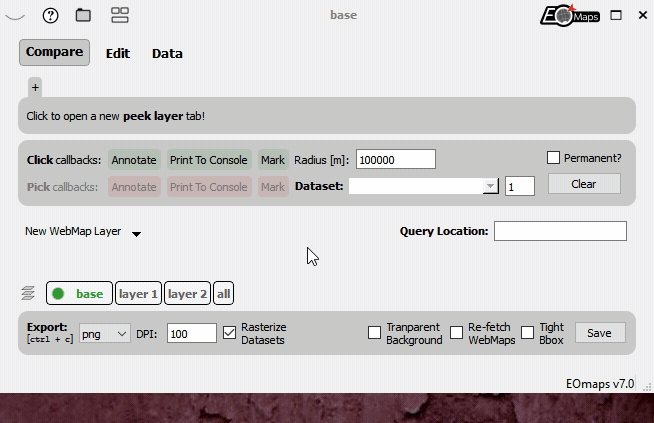Image resolution: width=654 pixels, height=423 pixels.
Task: Click the plus to add peek layer tab
Action: tap(35, 87)
